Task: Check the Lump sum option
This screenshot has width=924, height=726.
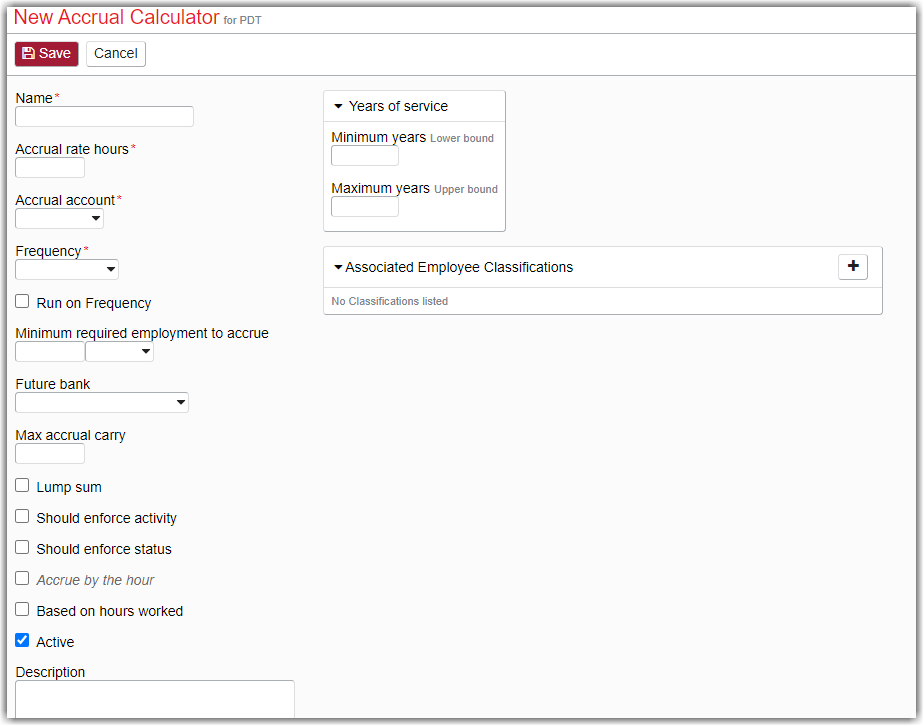Action: tap(22, 486)
